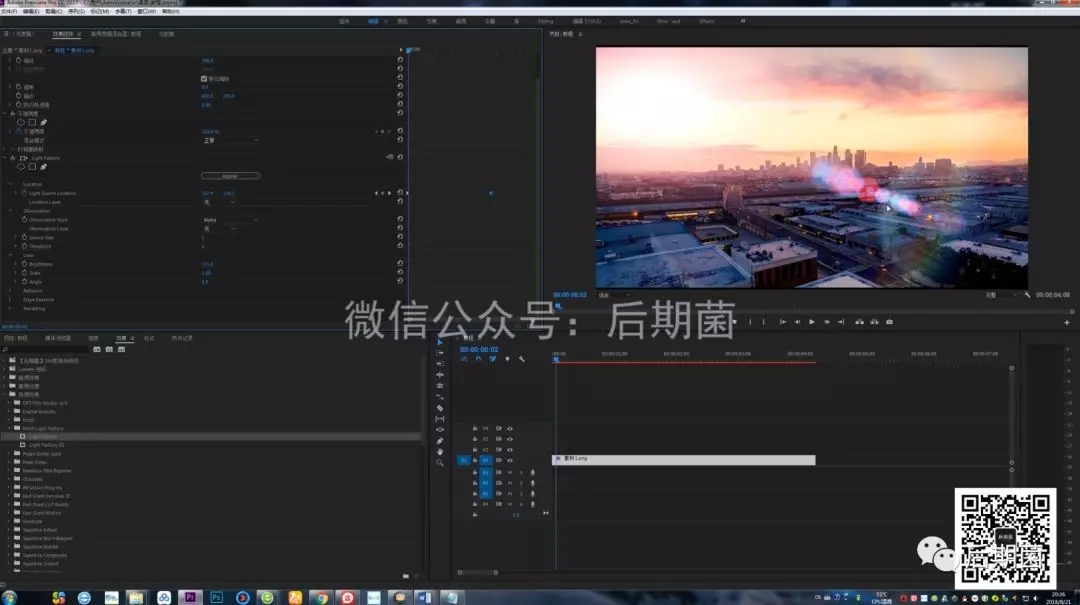This screenshot has height=605, width=1080.
Task: Open the Obscuration Layer dropdown
Action: pos(220,229)
